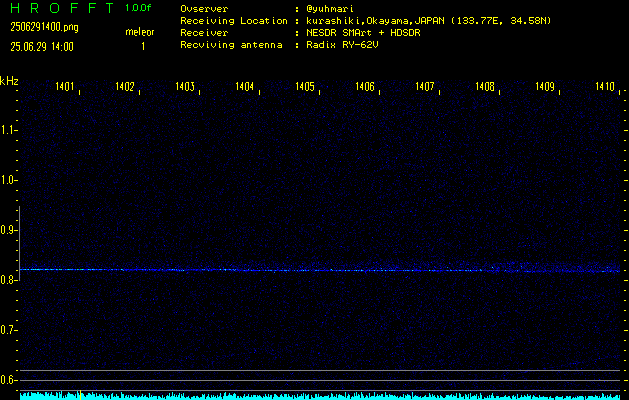
Task: Click the 1406 time marker
Action: 365,86
